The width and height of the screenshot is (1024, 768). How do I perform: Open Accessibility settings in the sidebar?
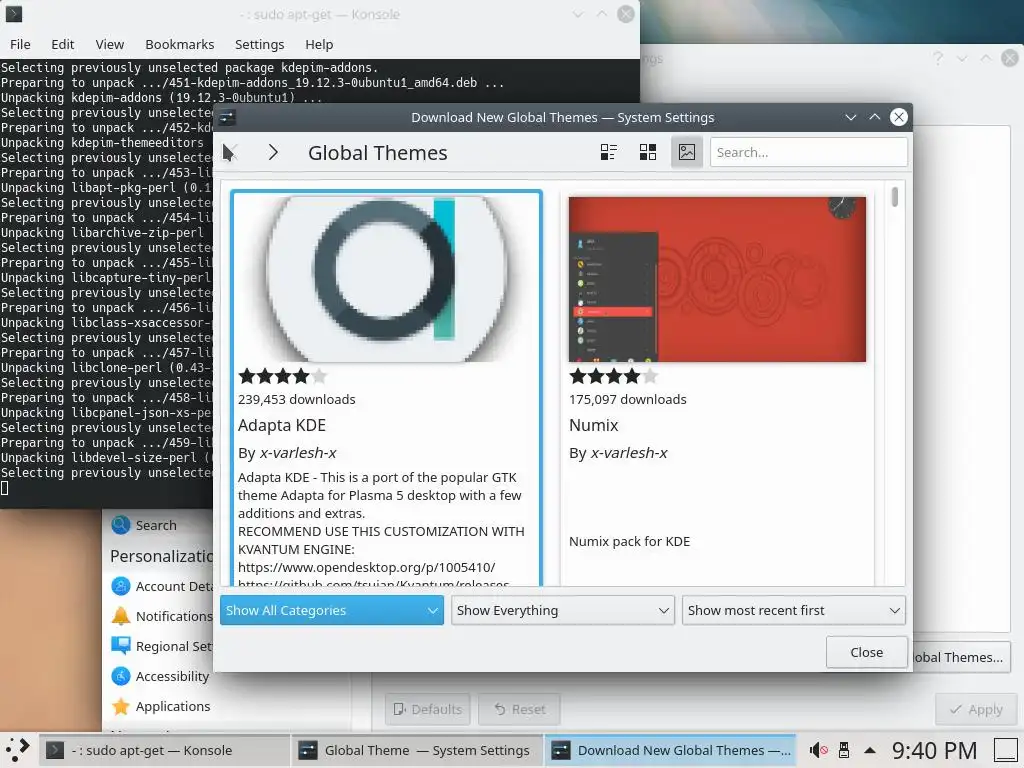tap(161, 676)
